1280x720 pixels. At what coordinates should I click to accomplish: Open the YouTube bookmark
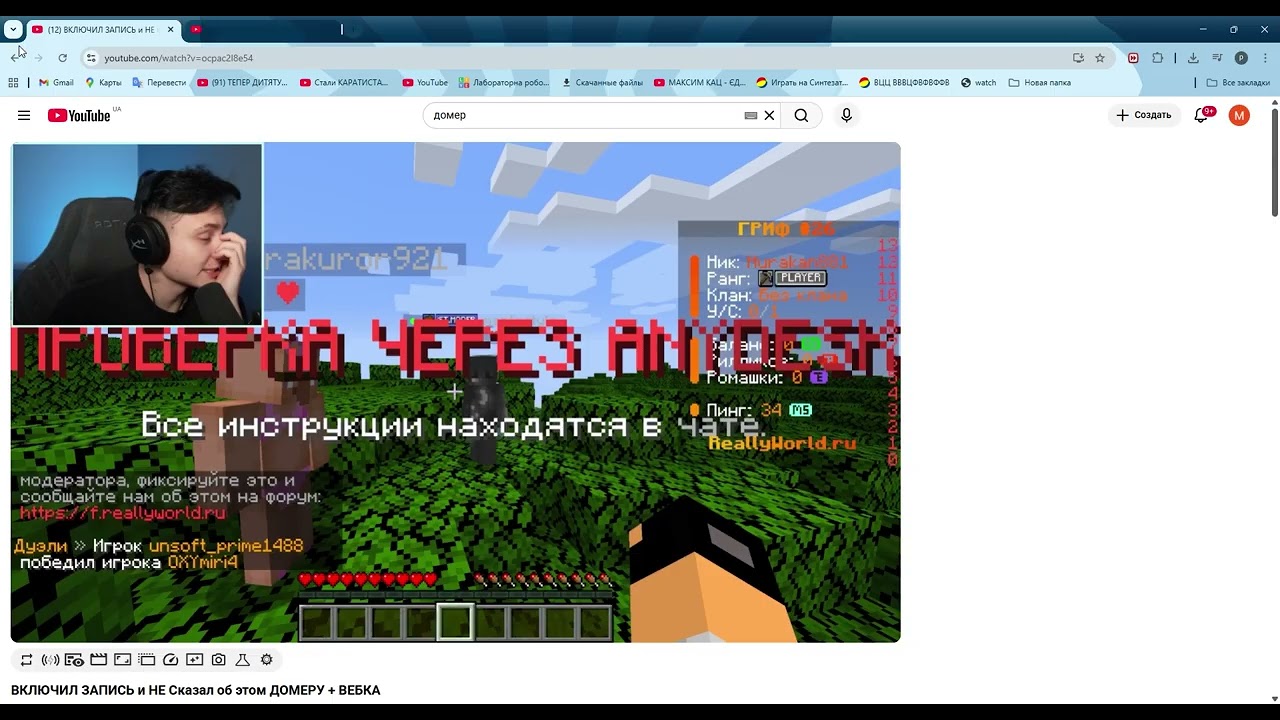coord(425,83)
